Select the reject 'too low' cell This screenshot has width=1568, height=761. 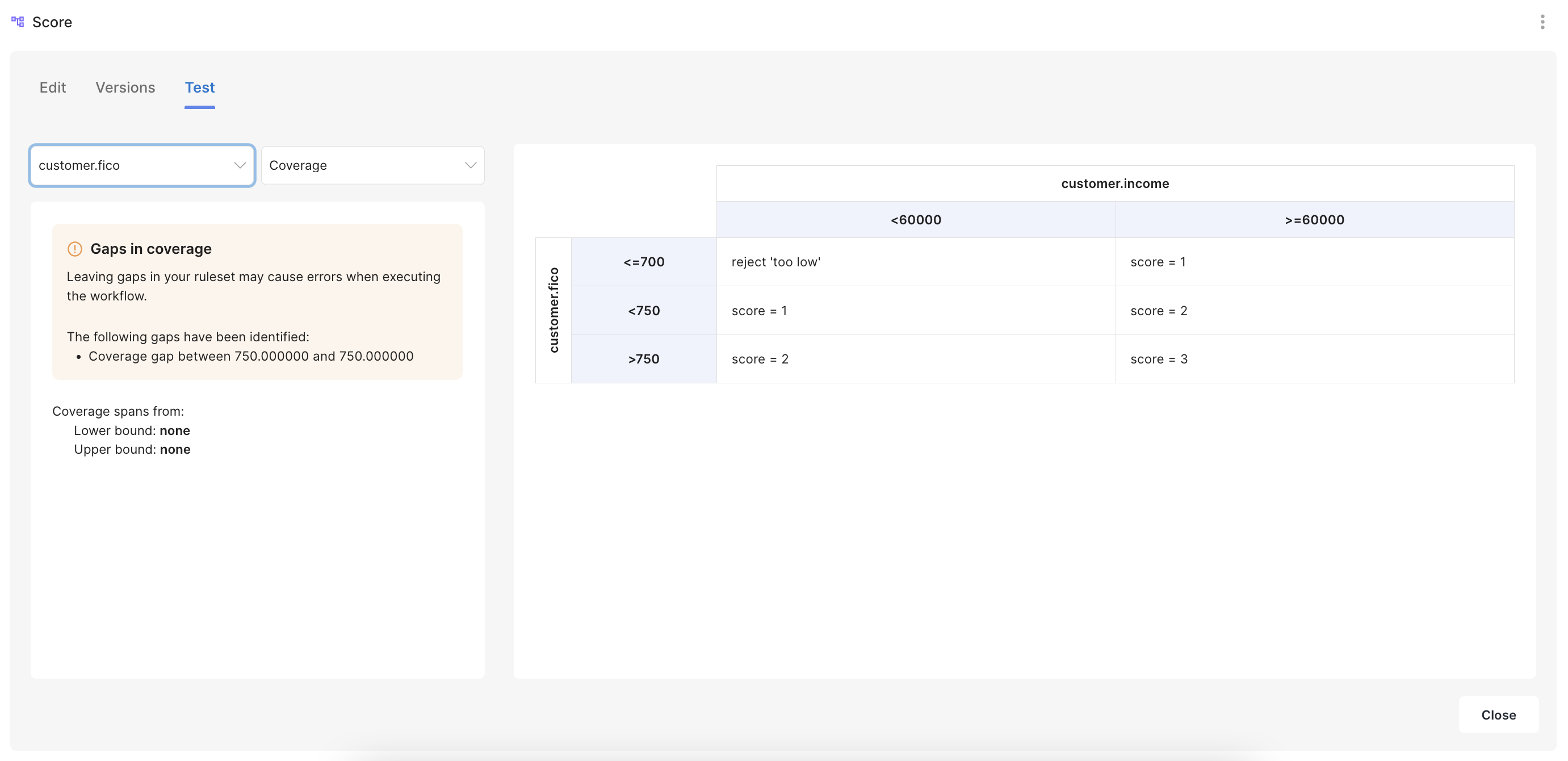coord(916,262)
